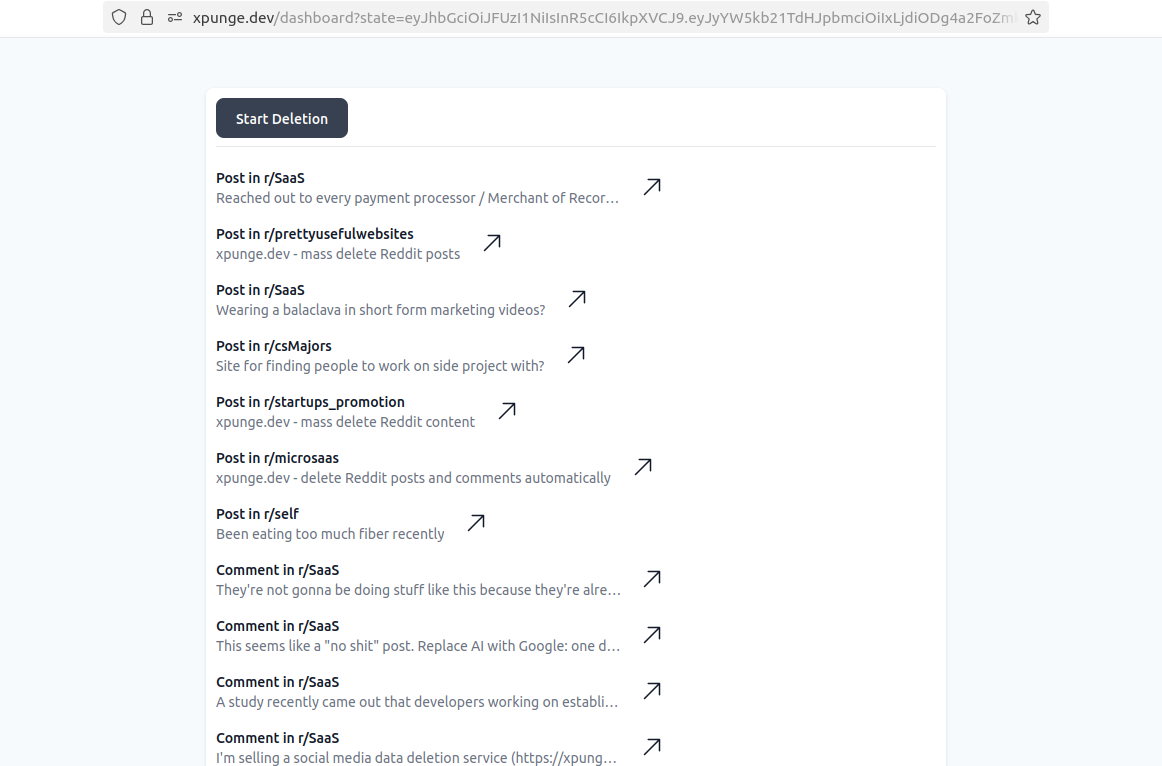Image resolution: width=1162 pixels, height=766 pixels.
Task: Open arrow link for r/startups_promotion post
Action: coord(508,410)
